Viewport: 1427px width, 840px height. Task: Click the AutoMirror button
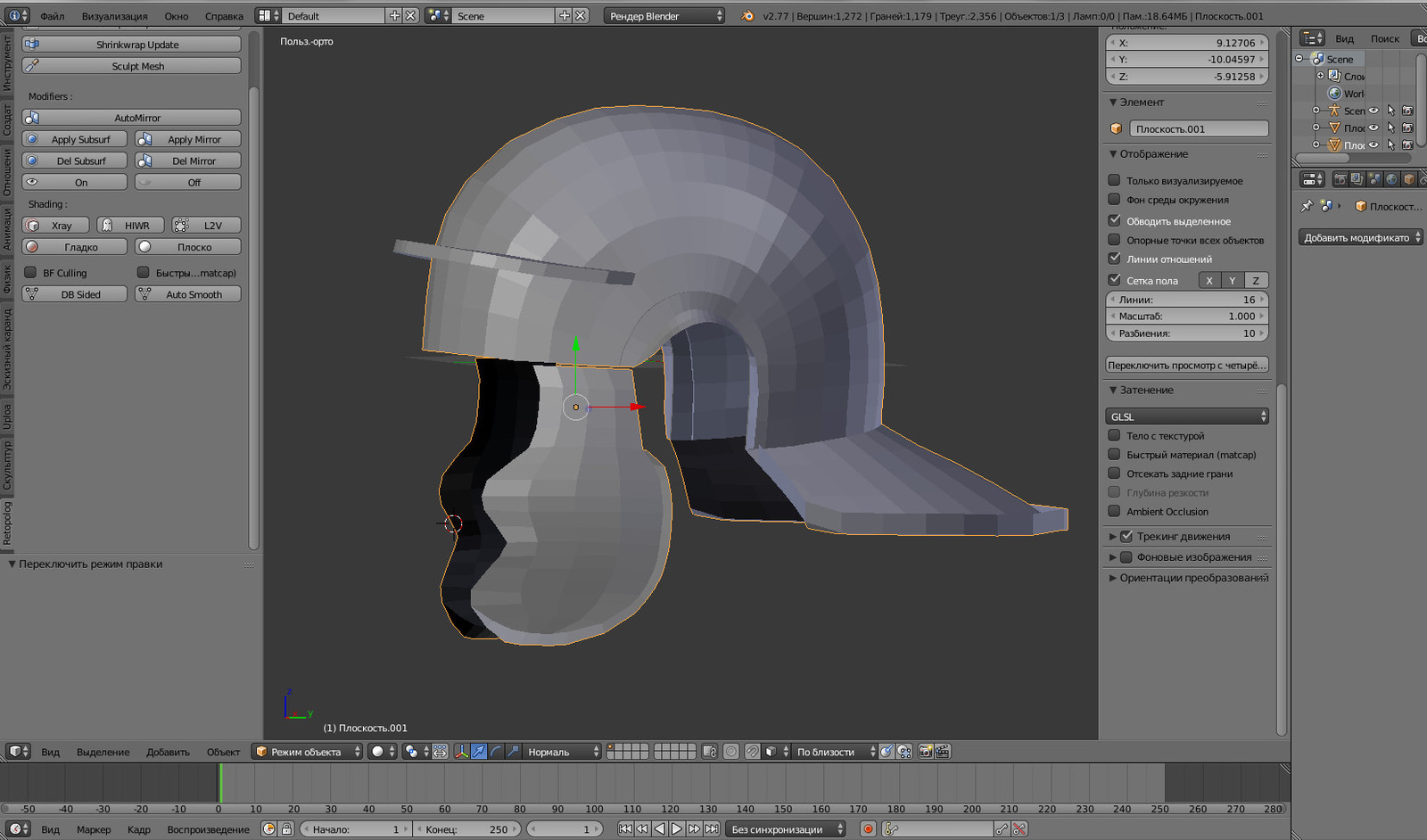click(x=131, y=118)
